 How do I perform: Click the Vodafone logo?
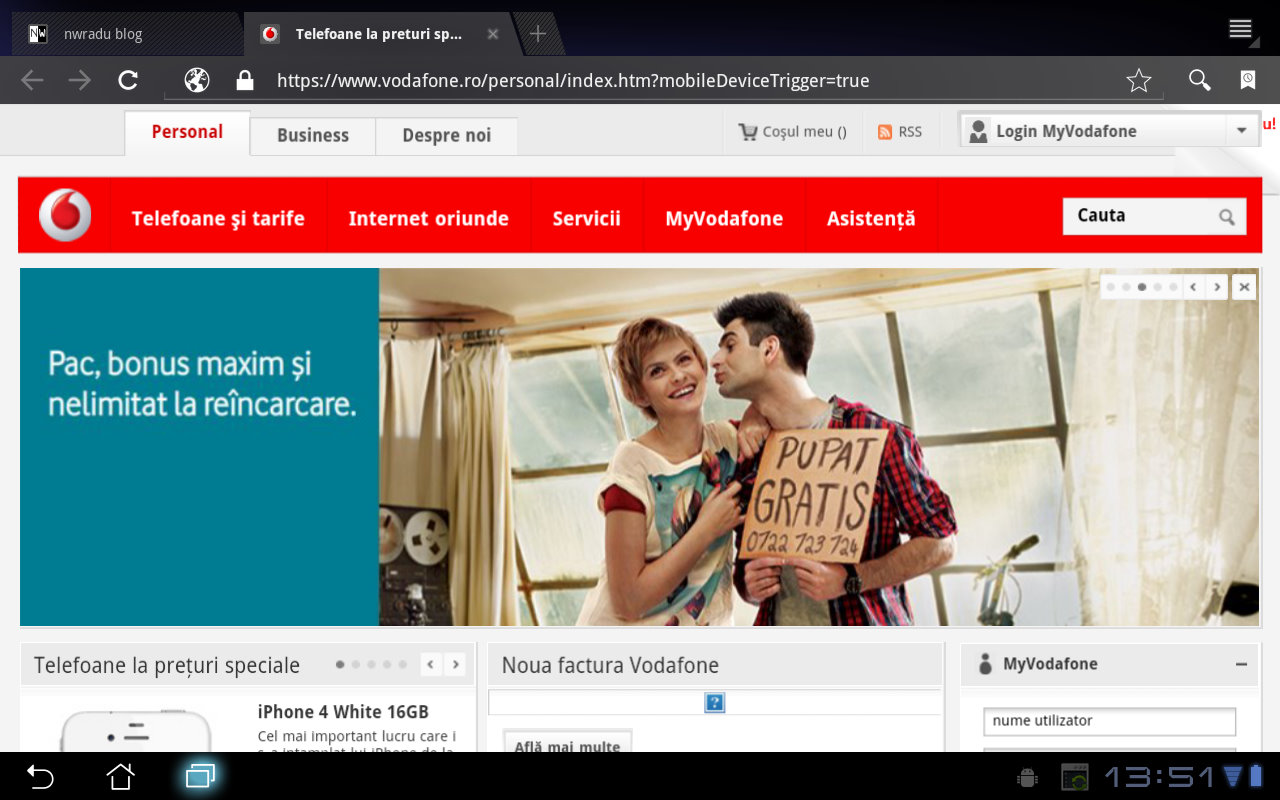tap(65, 216)
